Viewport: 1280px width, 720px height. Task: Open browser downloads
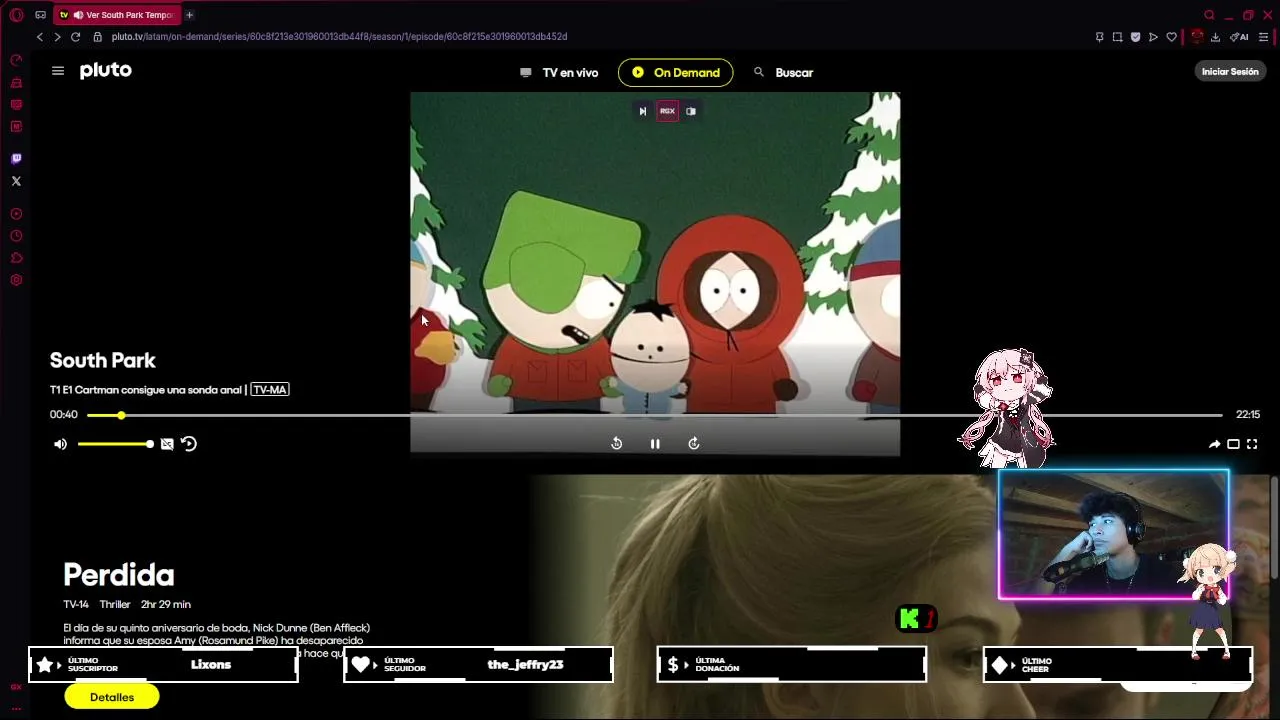(x=1215, y=37)
